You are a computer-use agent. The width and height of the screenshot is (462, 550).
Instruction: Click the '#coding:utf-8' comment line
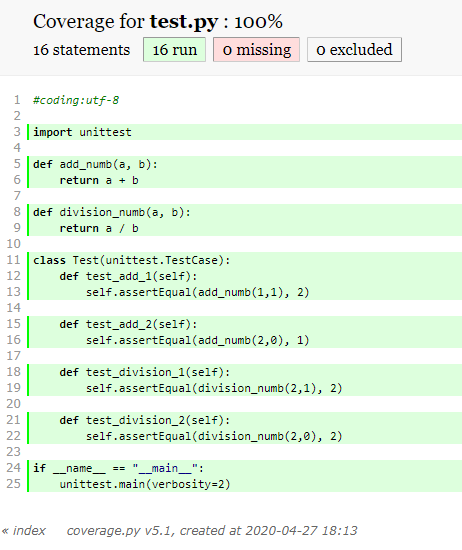click(76, 100)
